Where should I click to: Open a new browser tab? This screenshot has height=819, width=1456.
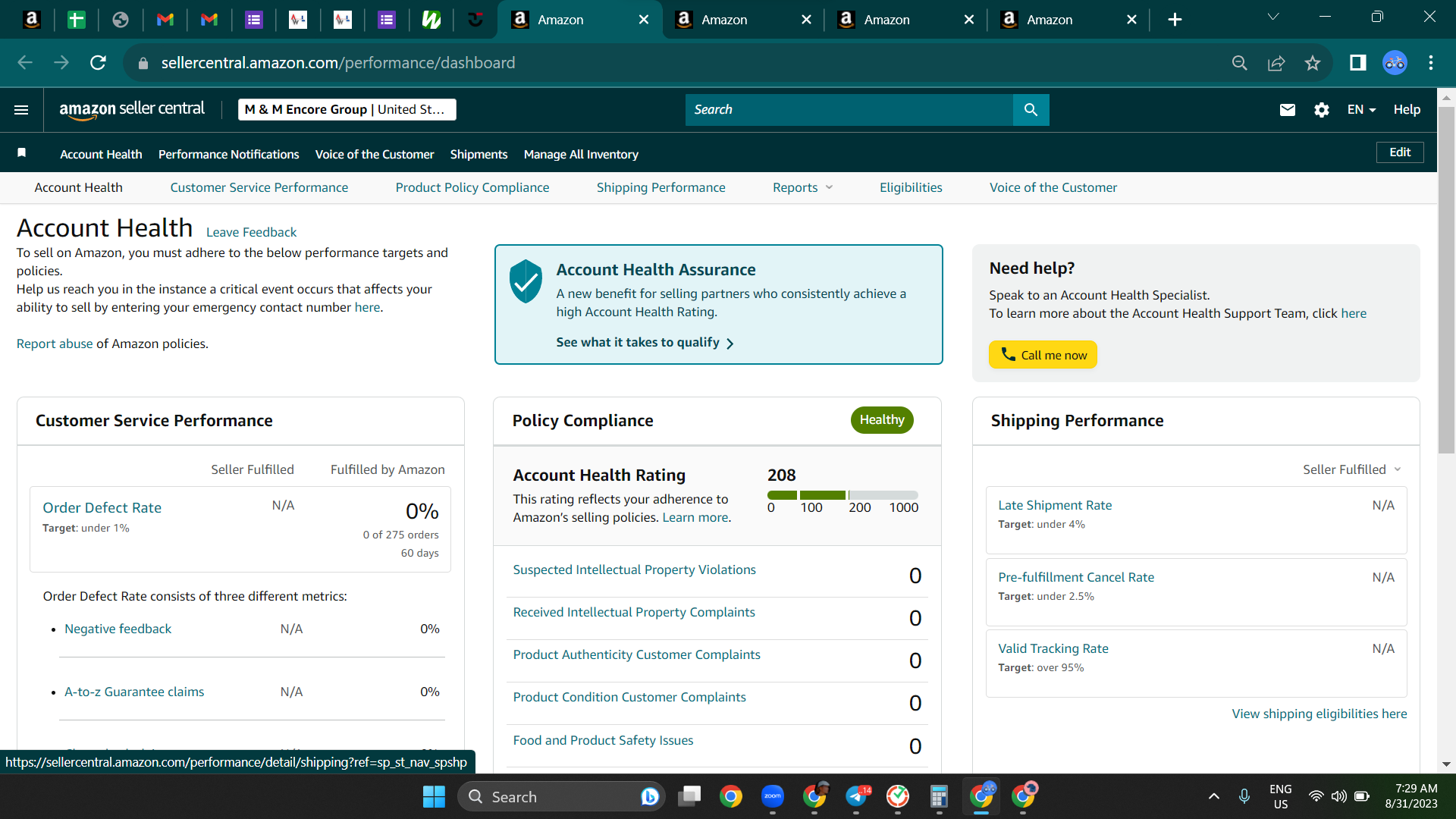1175,20
